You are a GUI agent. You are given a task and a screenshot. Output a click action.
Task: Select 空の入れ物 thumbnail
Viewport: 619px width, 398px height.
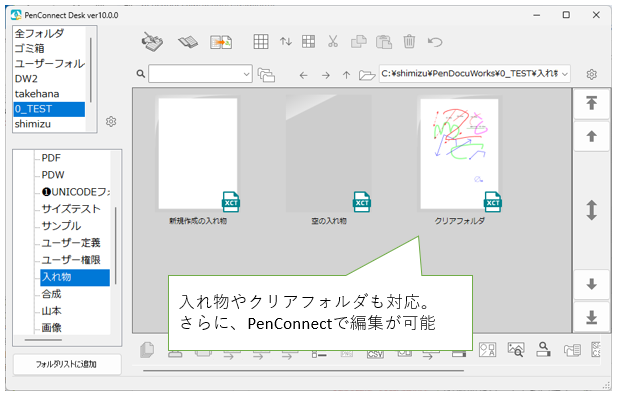(x=329, y=160)
